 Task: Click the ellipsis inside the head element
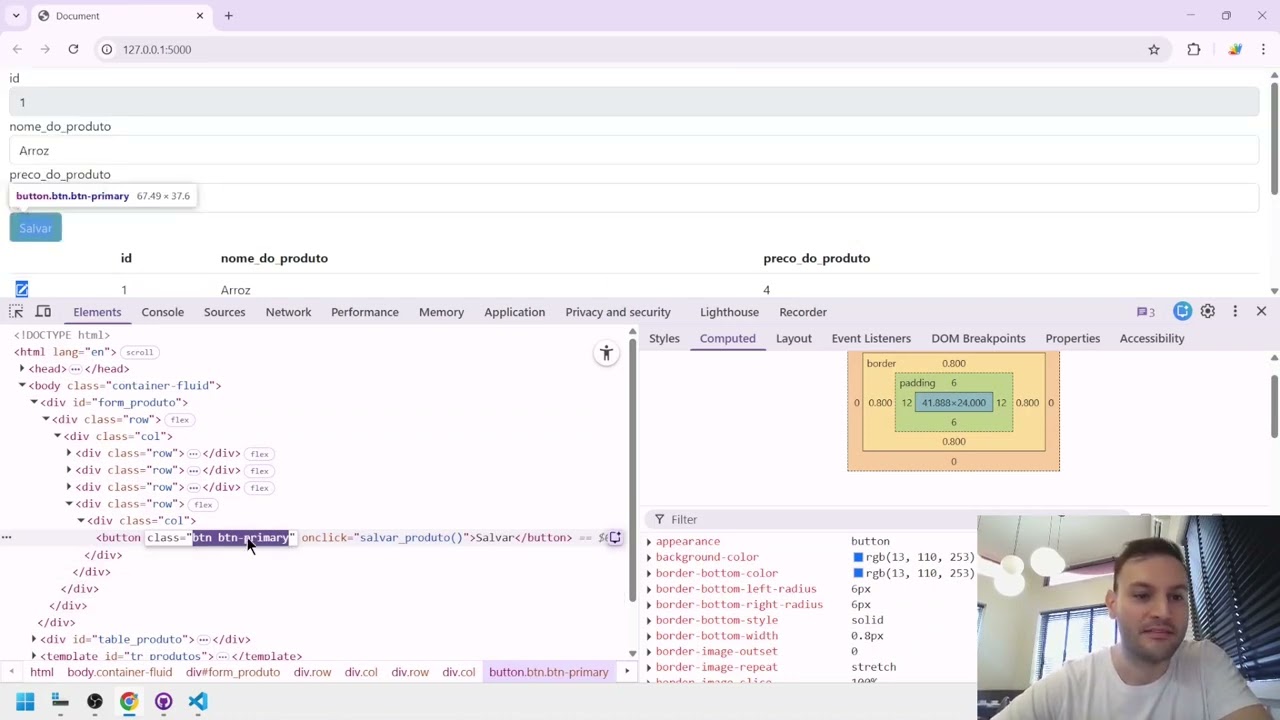pyautogui.click(x=75, y=369)
